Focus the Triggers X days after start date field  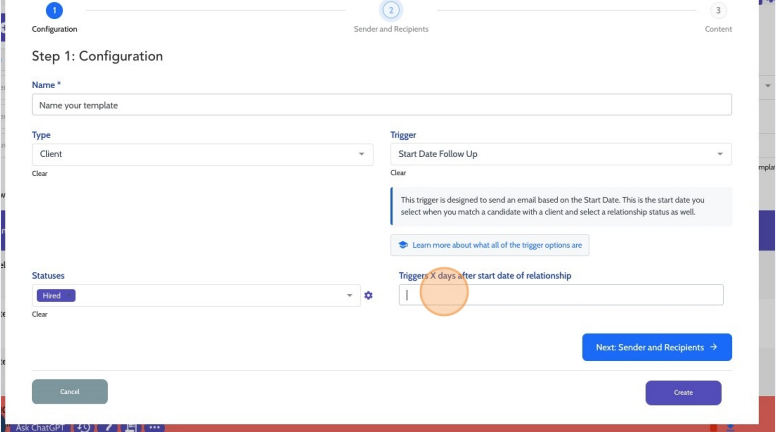pyautogui.click(x=561, y=295)
